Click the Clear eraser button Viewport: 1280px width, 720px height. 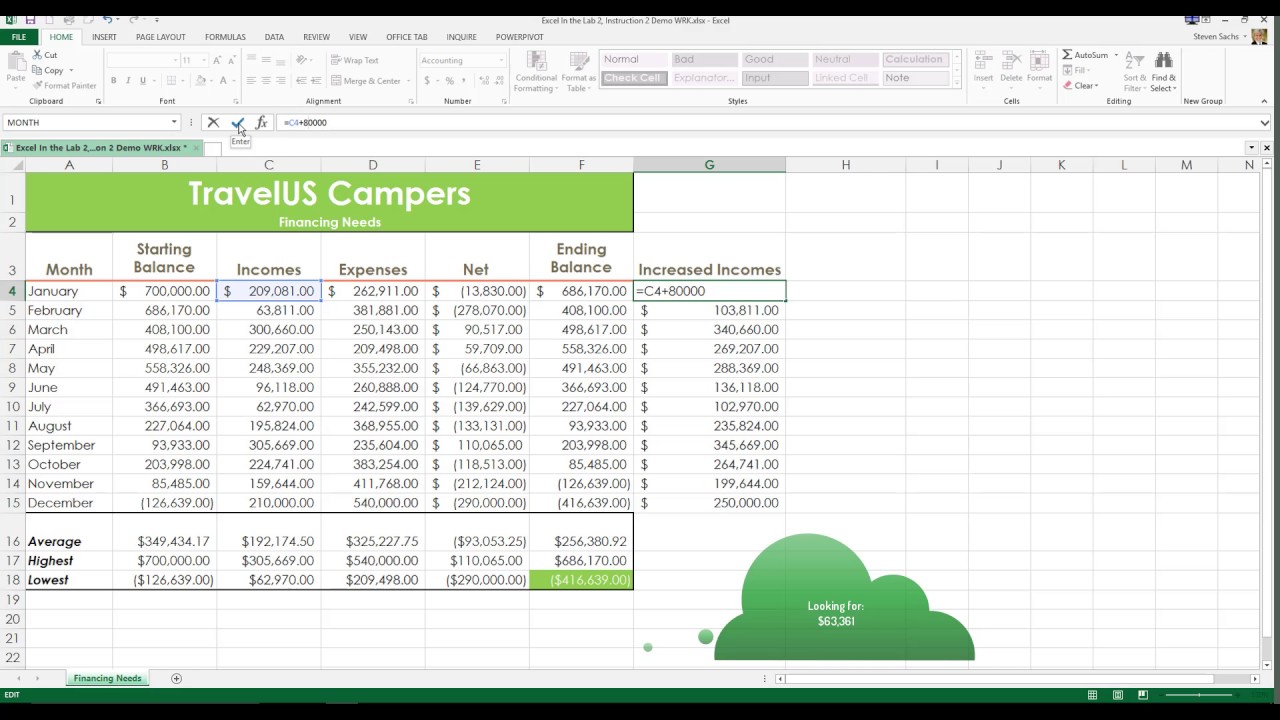tap(1080, 86)
